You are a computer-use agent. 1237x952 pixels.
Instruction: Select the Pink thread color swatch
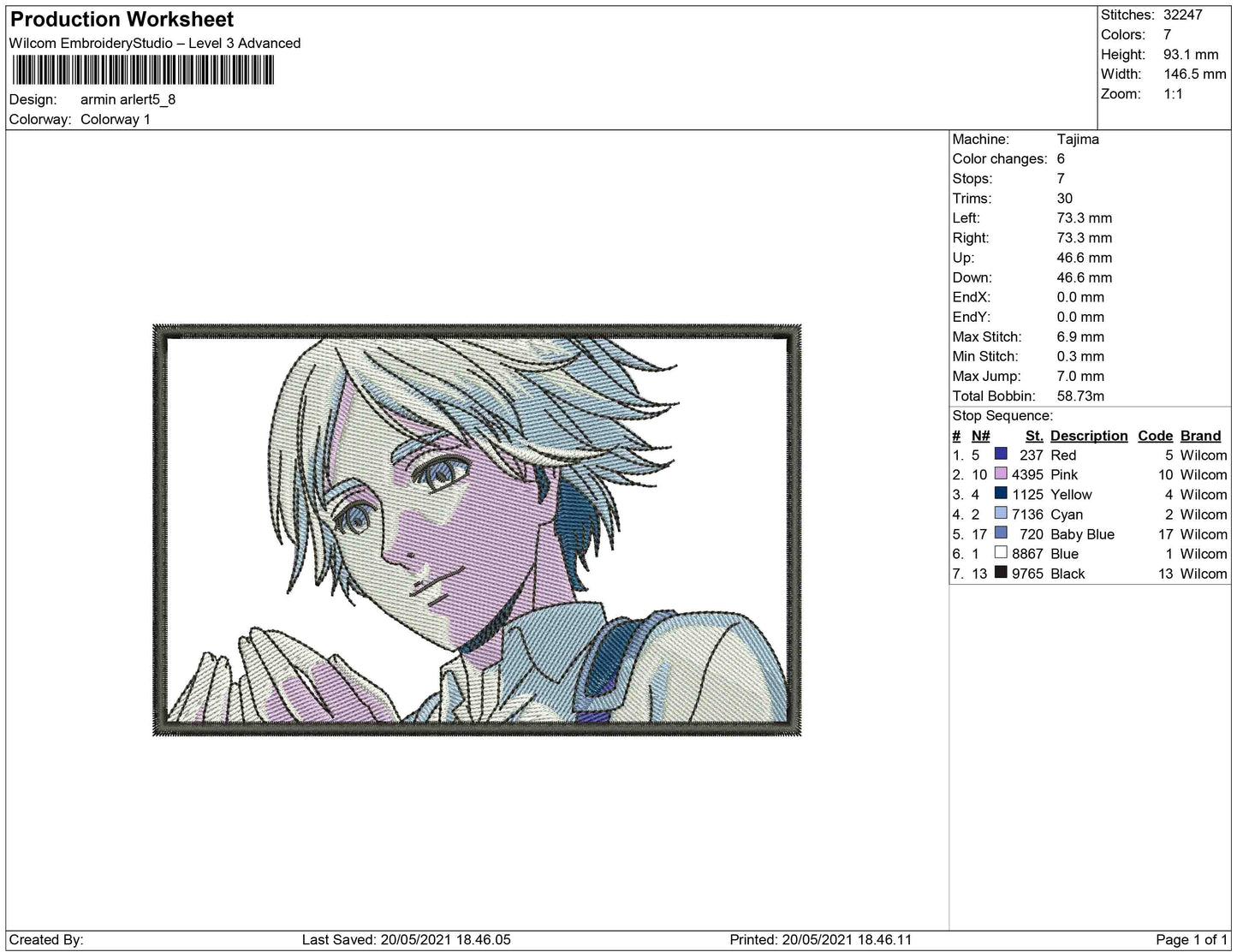tap(1001, 474)
